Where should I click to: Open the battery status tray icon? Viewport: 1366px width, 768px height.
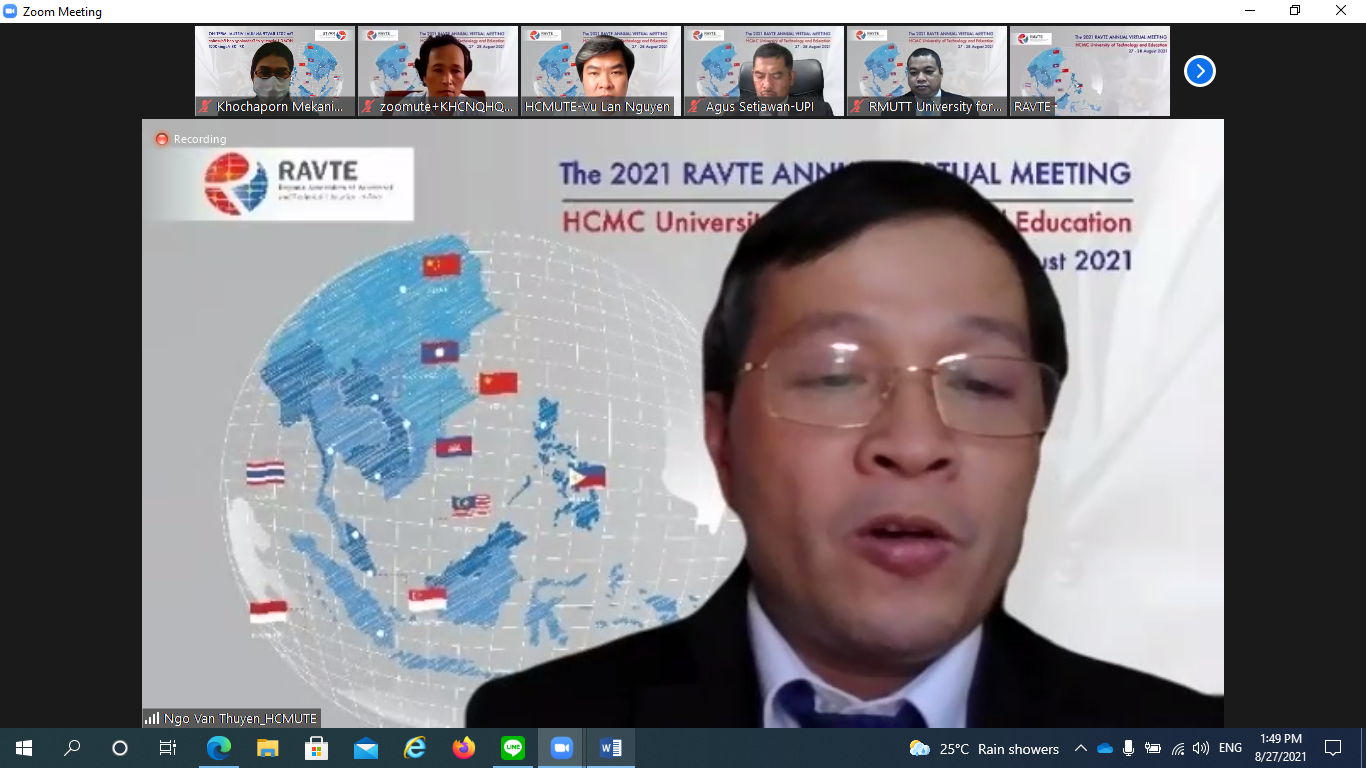coord(1153,748)
